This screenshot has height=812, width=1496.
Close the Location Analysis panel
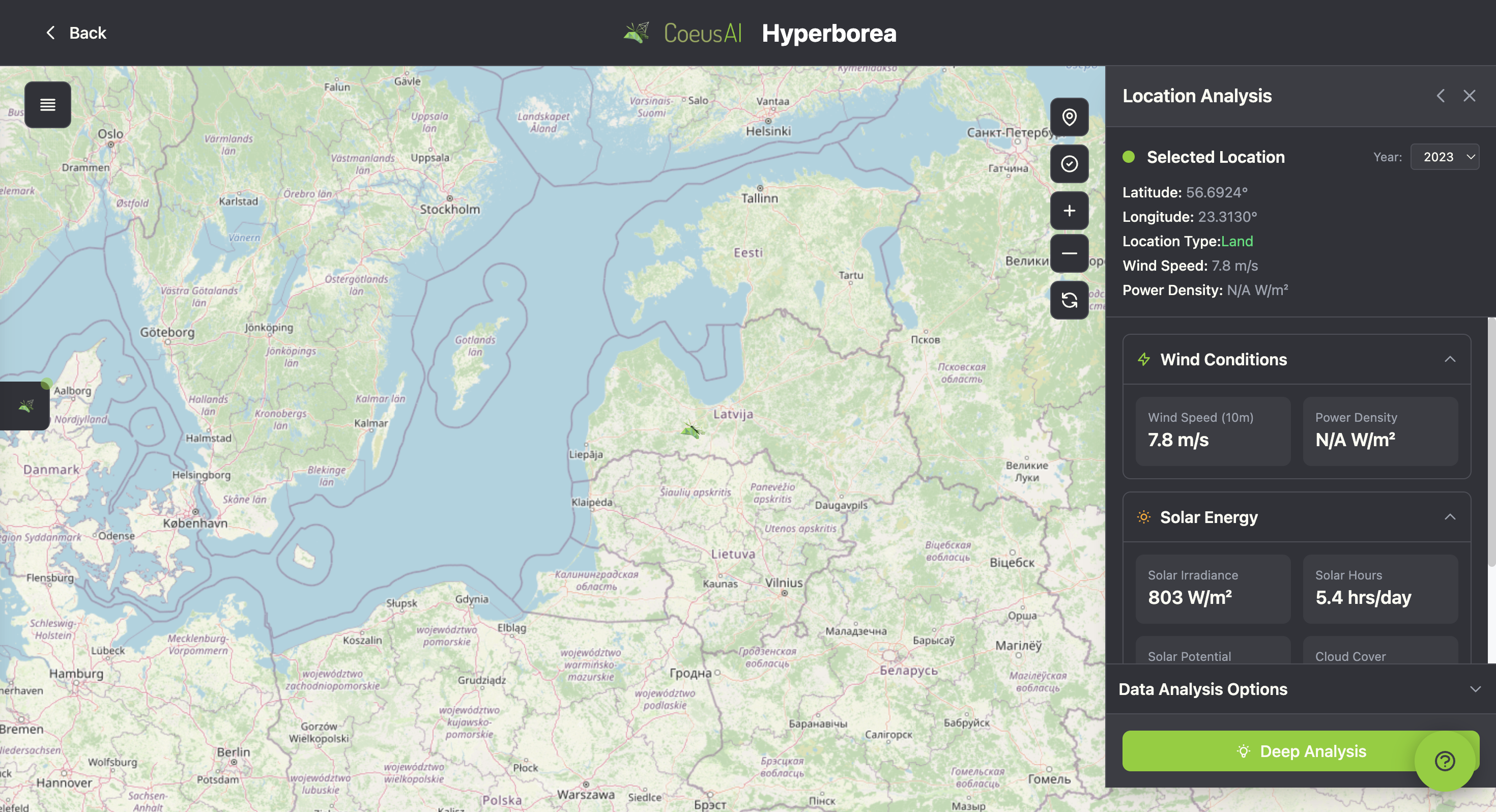(1470, 95)
